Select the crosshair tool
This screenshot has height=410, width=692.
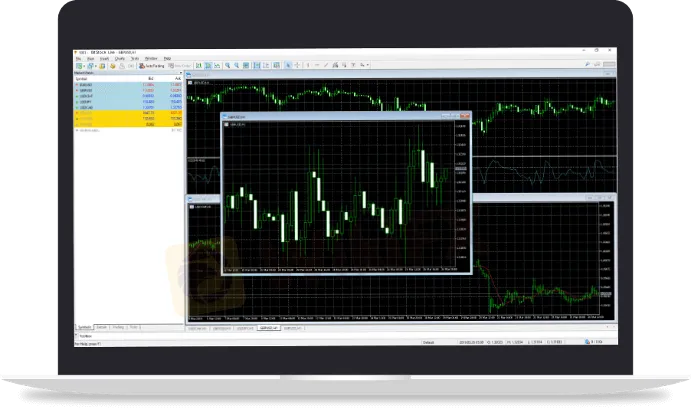[x=298, y=65]
